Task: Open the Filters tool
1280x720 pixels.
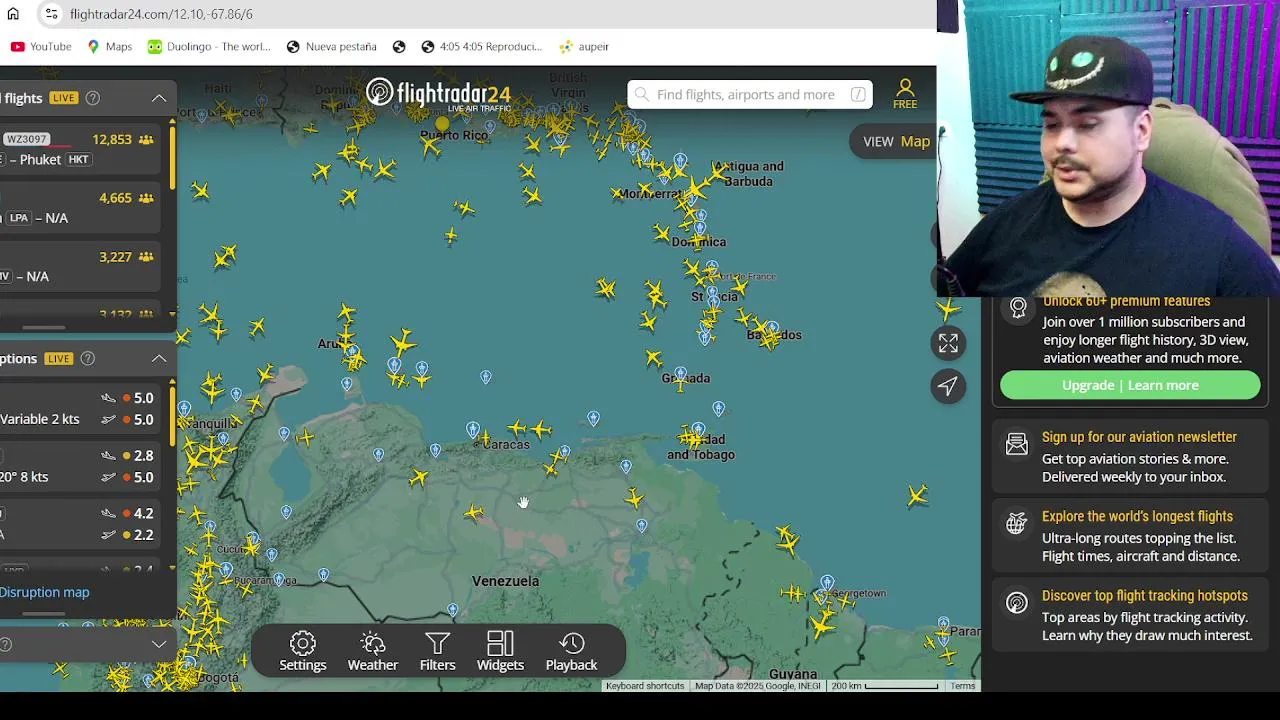Action: click(437, 652)
